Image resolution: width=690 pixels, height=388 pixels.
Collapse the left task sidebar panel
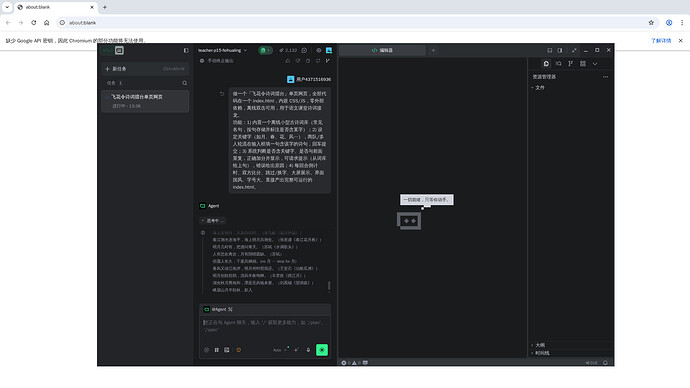pos(186,51)
